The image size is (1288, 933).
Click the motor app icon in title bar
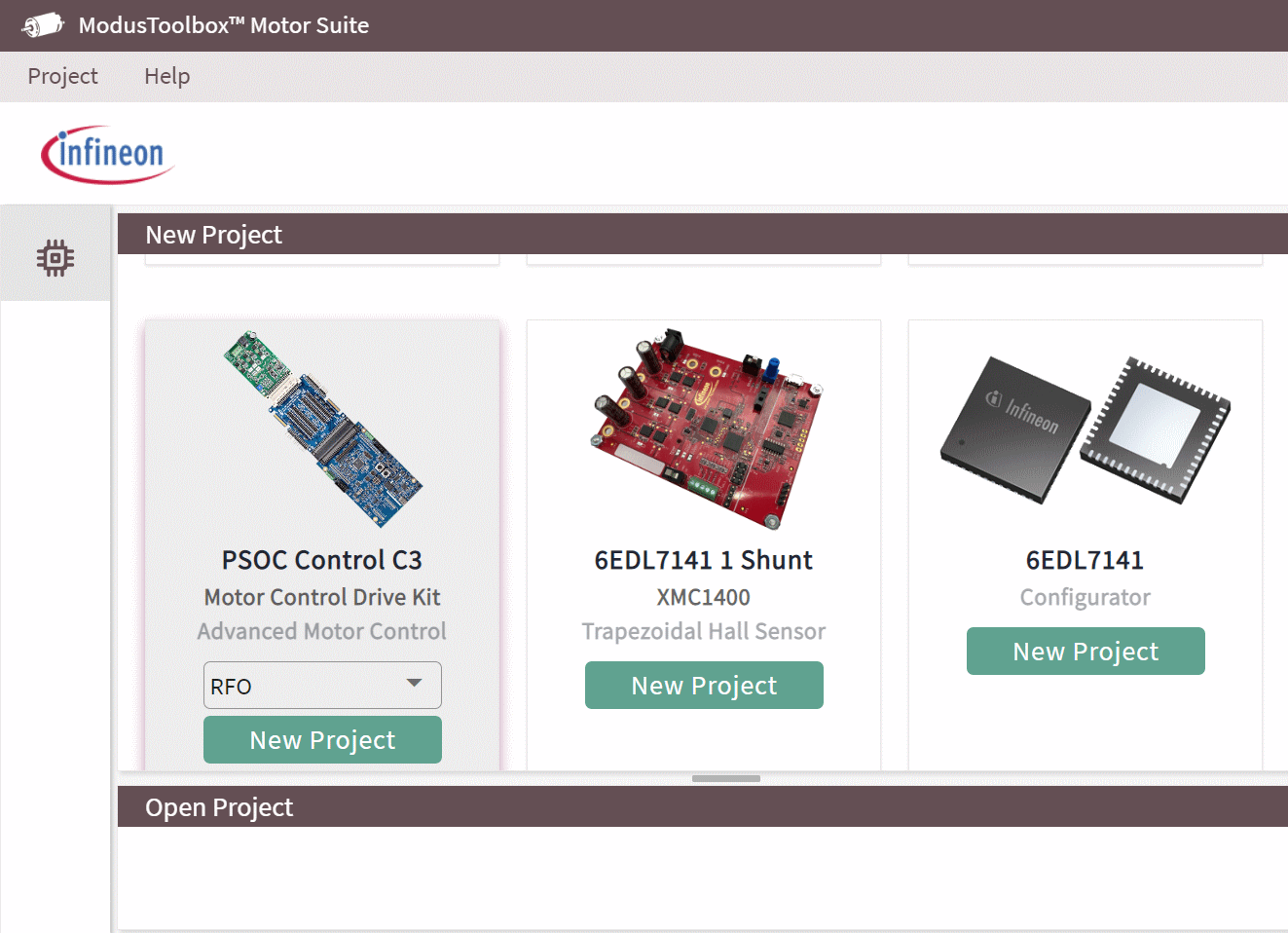coord(43,25)
